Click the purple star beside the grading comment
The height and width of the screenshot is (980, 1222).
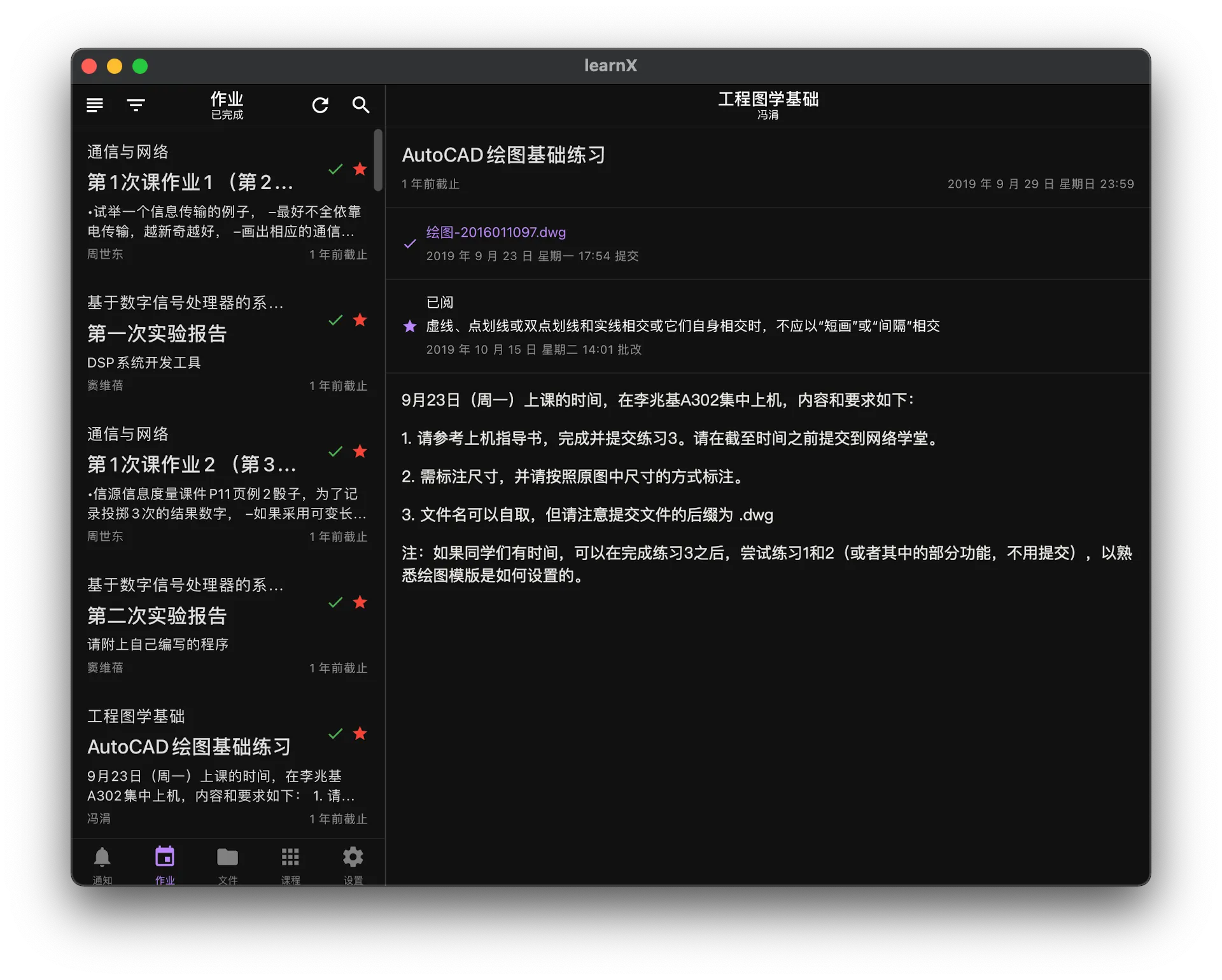point(409,326)
